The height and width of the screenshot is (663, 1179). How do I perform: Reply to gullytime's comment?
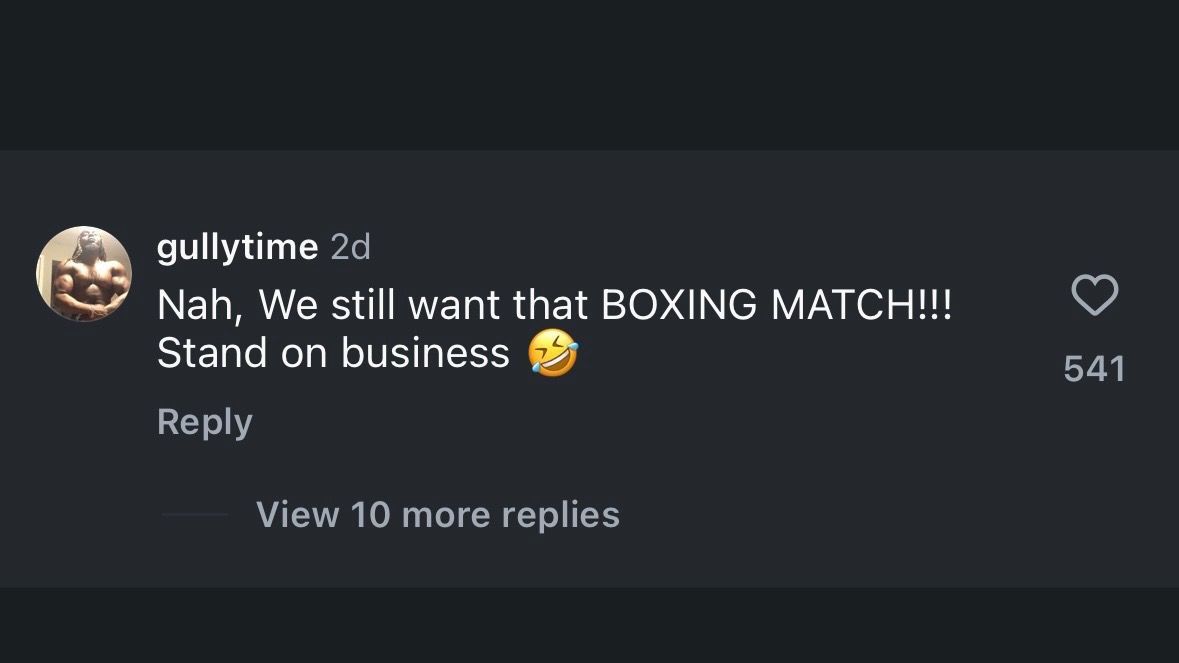204,422
